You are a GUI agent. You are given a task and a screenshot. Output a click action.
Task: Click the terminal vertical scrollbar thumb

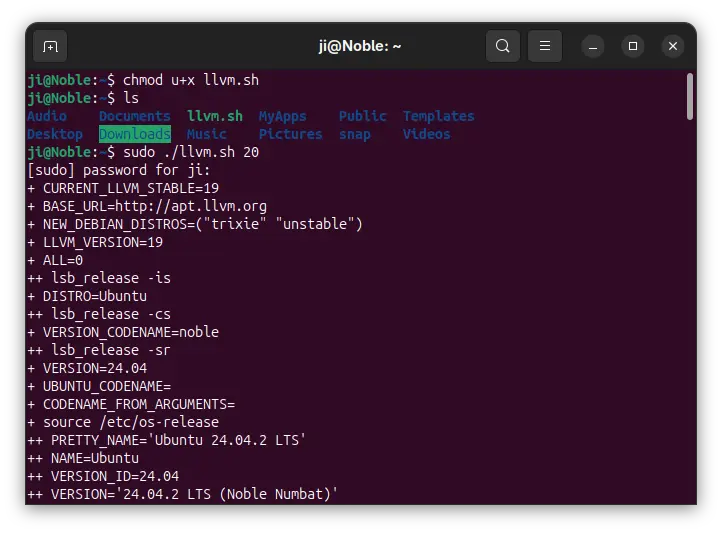click(689, 97)
